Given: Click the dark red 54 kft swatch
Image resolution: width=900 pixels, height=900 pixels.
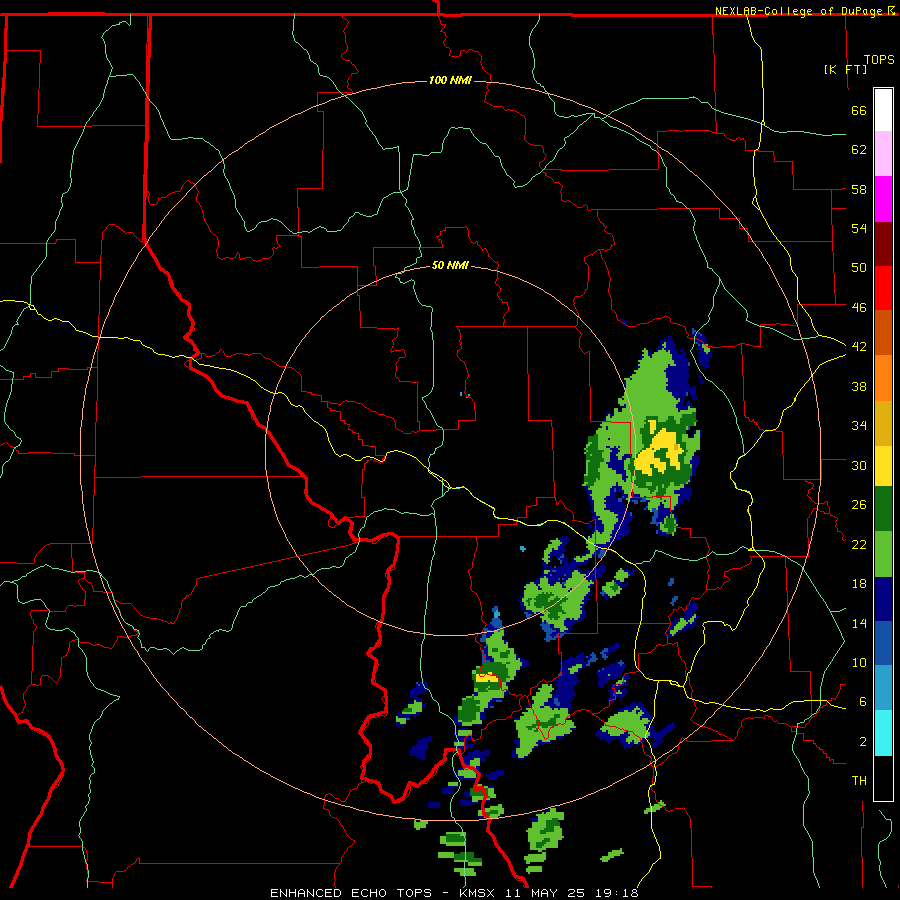Looking at the screenshot, I should click(x=883, y=243).
